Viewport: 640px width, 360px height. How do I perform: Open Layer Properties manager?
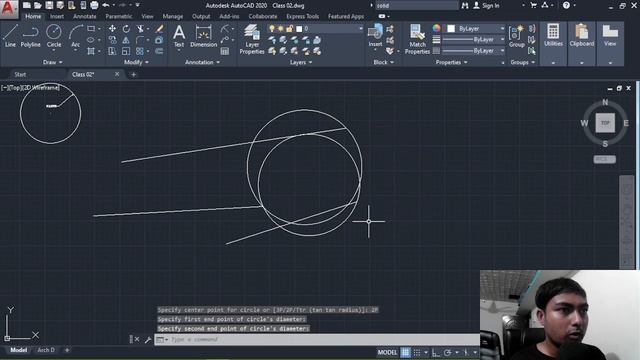(252, 39)
